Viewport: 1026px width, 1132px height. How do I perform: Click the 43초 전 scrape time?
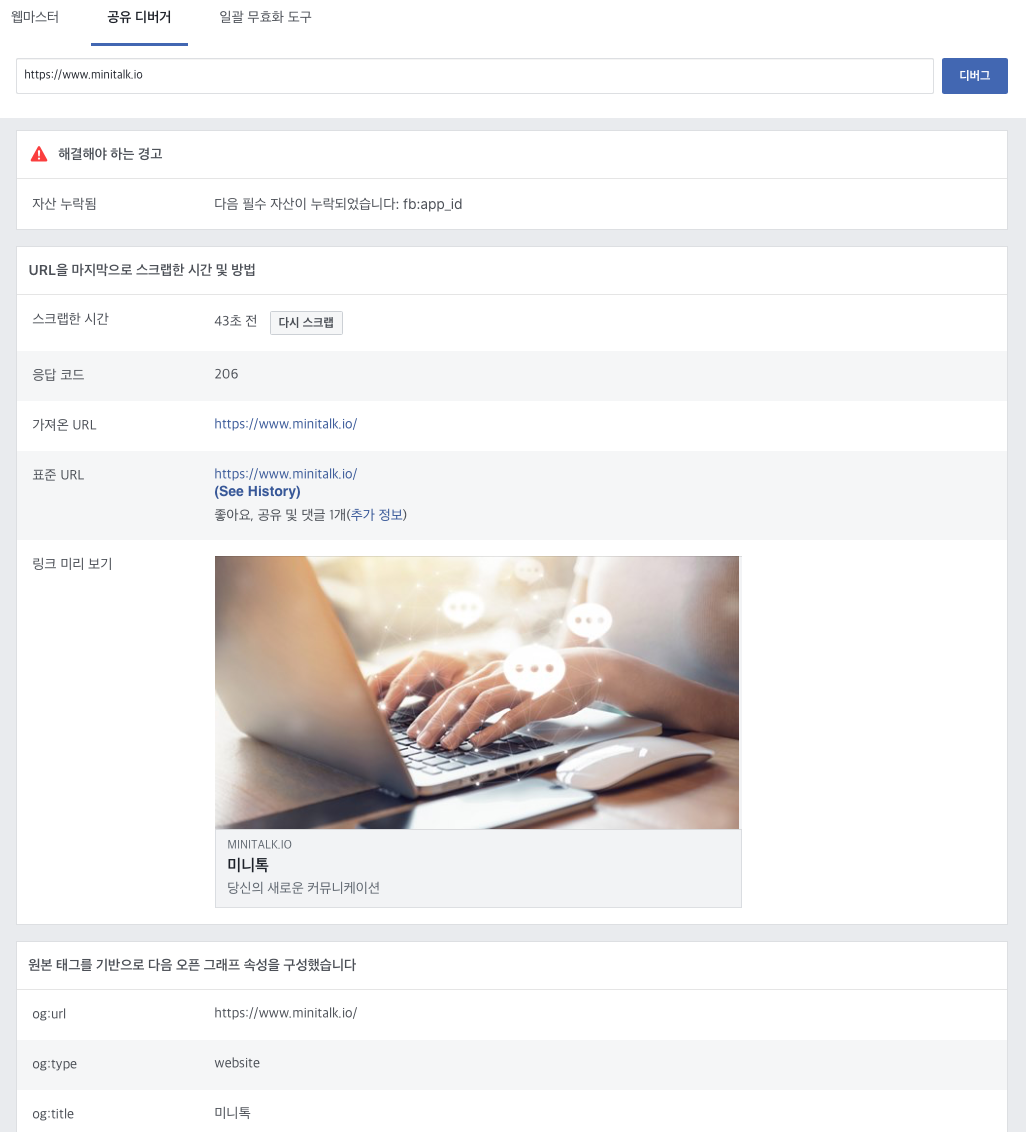click(x=235, y=321)
